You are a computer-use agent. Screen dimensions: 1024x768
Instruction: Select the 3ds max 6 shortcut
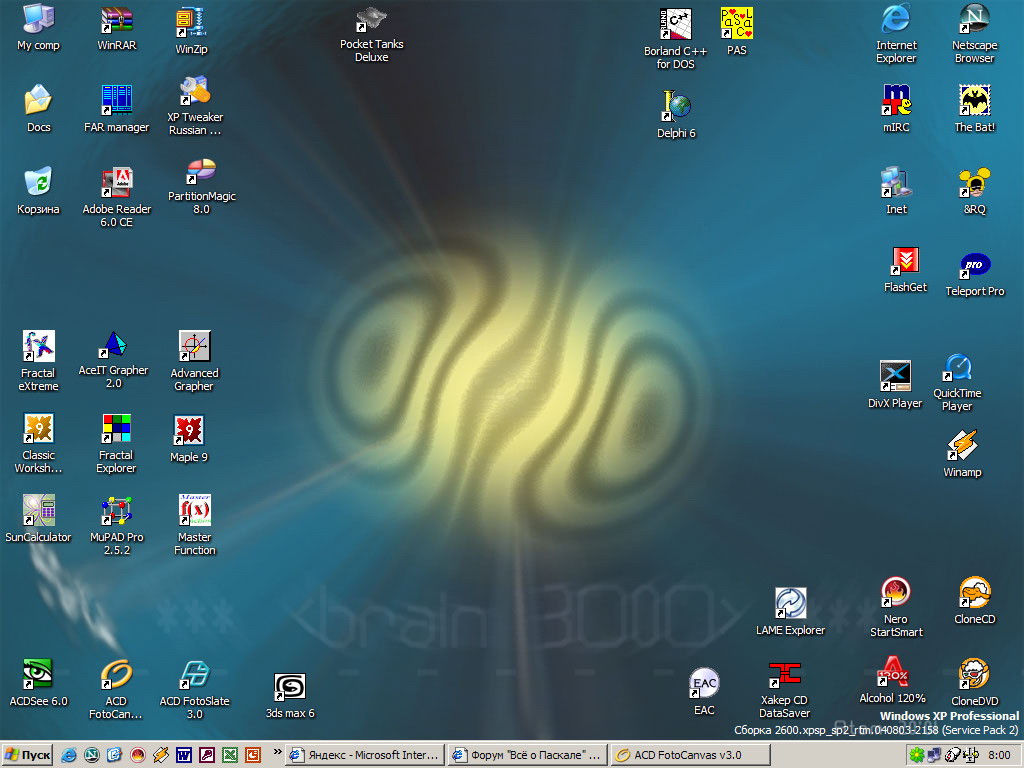(290, 687)
